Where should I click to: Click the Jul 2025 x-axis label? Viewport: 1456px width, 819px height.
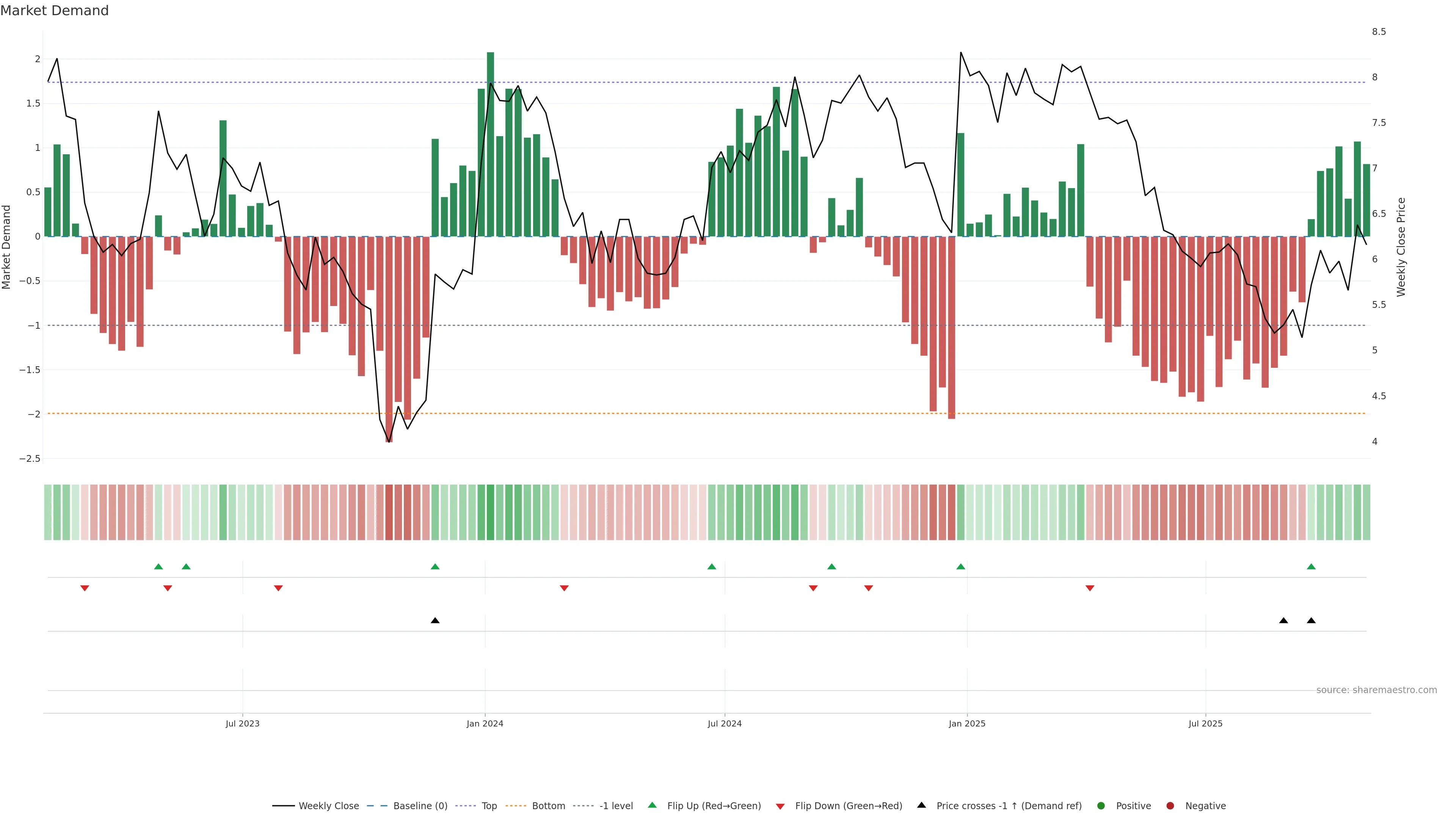coord(1205,723)
